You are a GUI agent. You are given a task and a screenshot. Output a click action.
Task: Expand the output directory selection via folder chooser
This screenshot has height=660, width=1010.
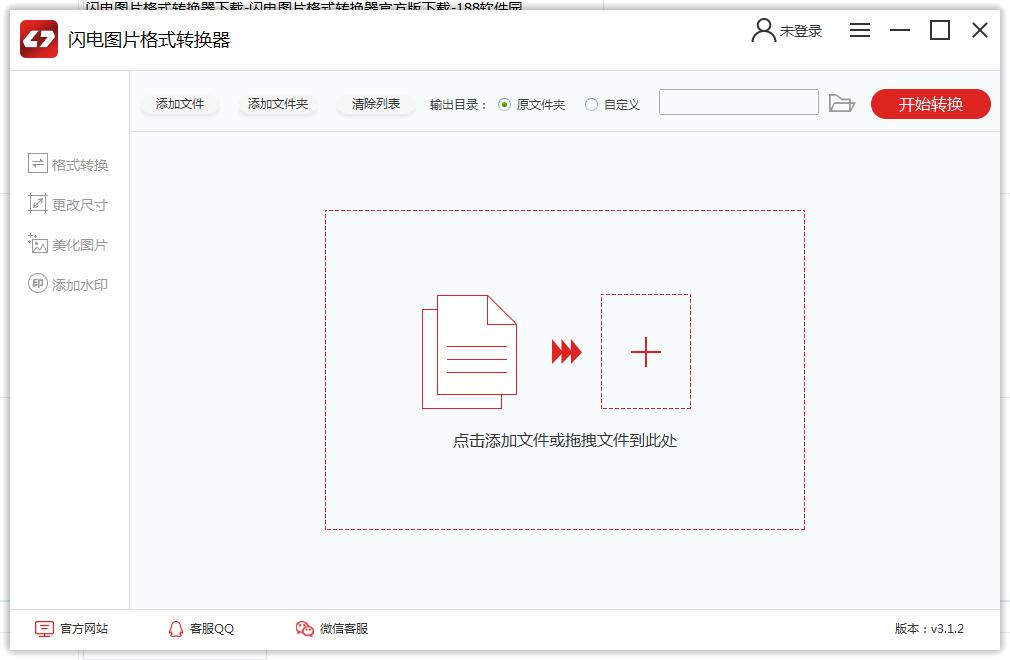(843, 101)
